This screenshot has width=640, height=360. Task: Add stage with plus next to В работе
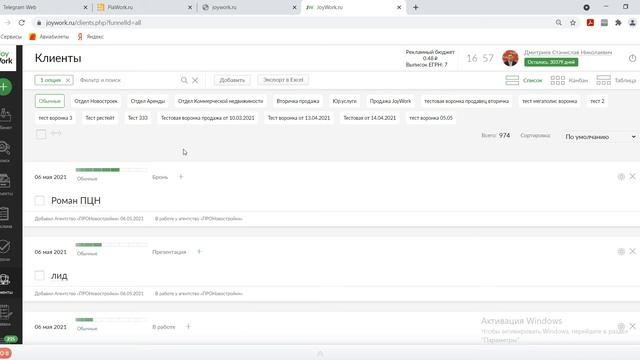point(188,327)
